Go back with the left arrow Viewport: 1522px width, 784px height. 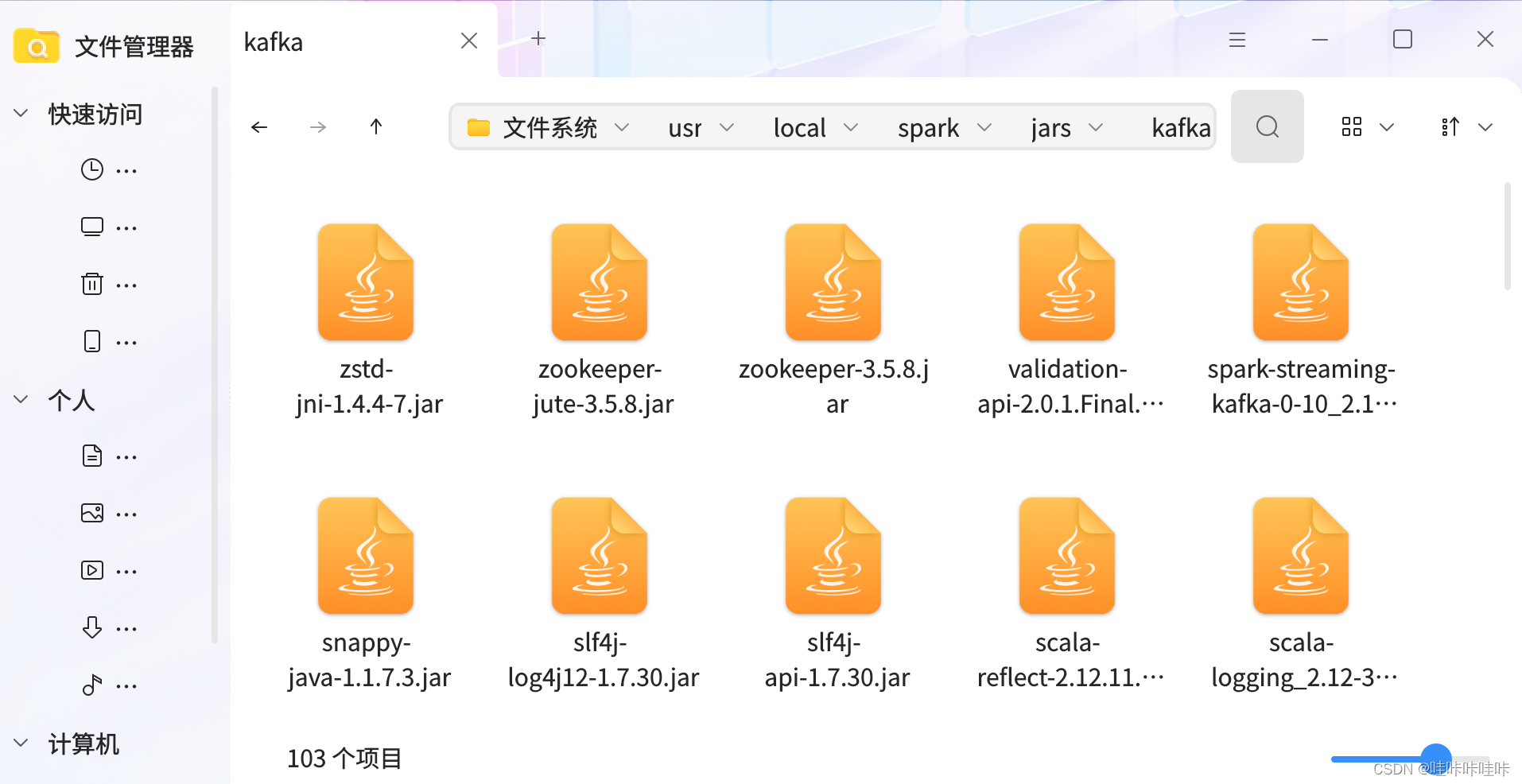(x=259, y=127)
